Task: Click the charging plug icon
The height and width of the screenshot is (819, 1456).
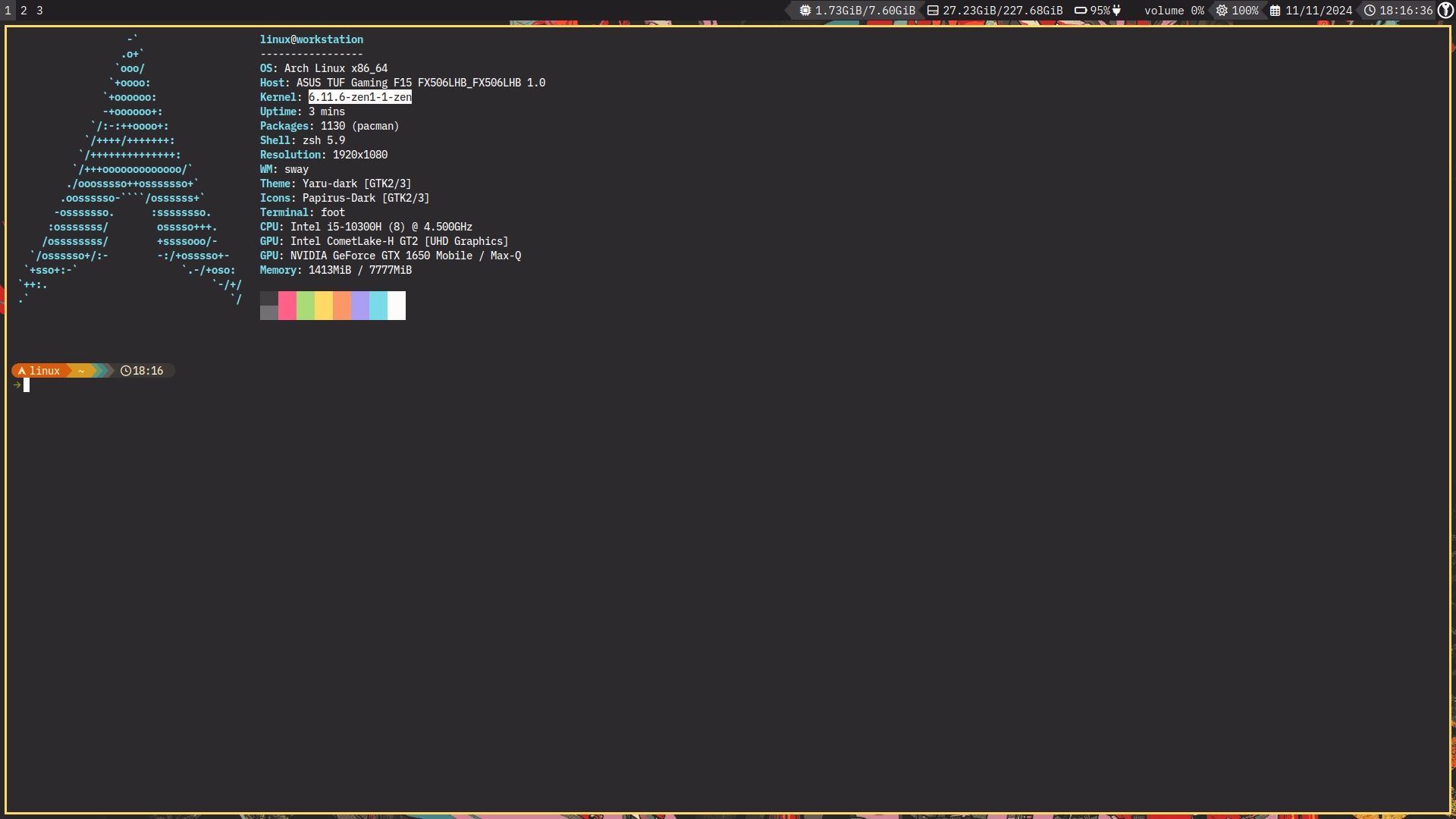Action: [1116, 11]
